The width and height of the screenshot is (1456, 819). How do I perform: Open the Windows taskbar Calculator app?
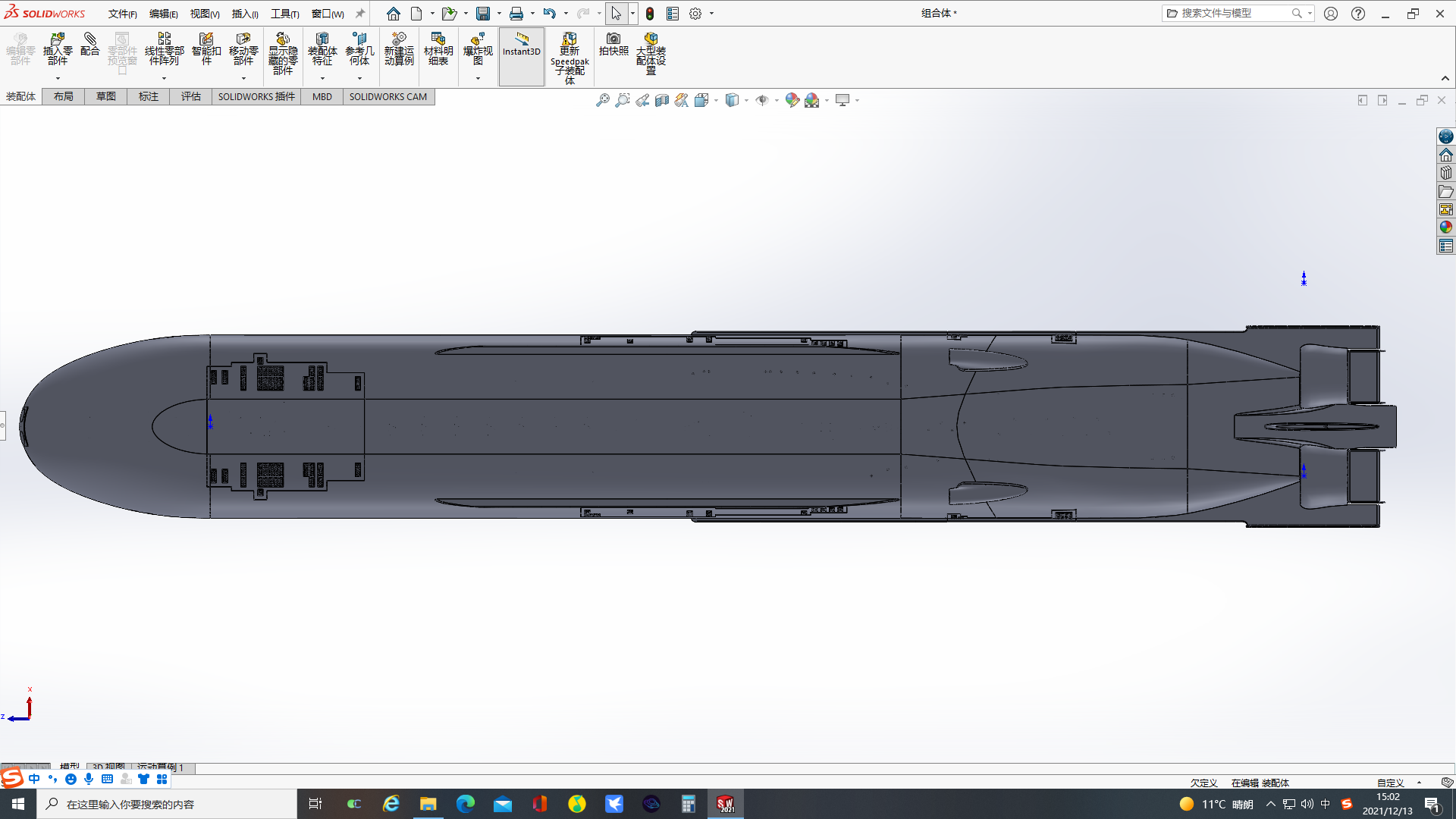click(x=688, y=804)
